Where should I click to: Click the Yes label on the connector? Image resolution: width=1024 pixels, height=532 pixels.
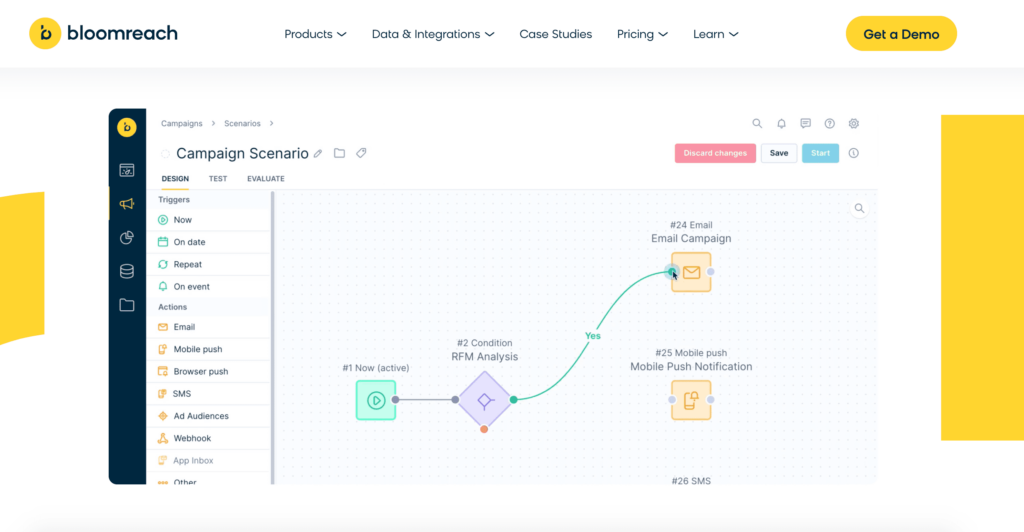(x=592, y=336)
